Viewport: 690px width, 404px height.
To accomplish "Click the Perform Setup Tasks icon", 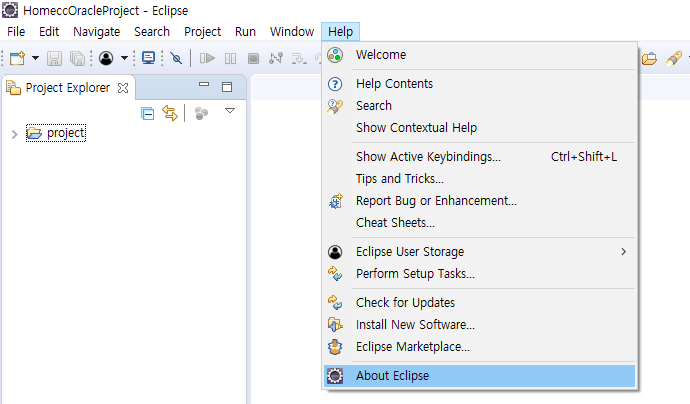I will point(335,274).
